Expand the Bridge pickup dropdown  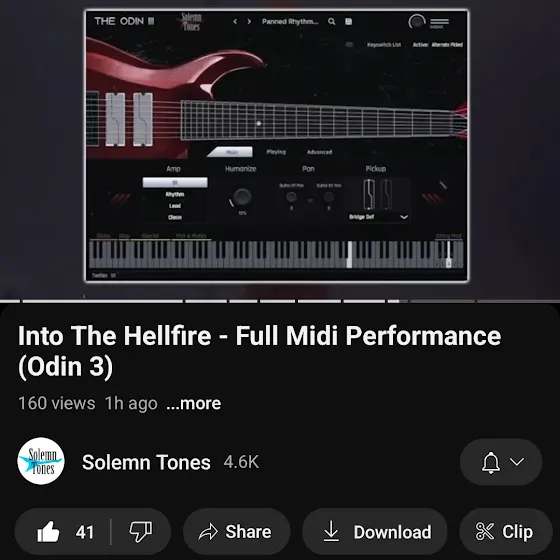tap(379, 217)
